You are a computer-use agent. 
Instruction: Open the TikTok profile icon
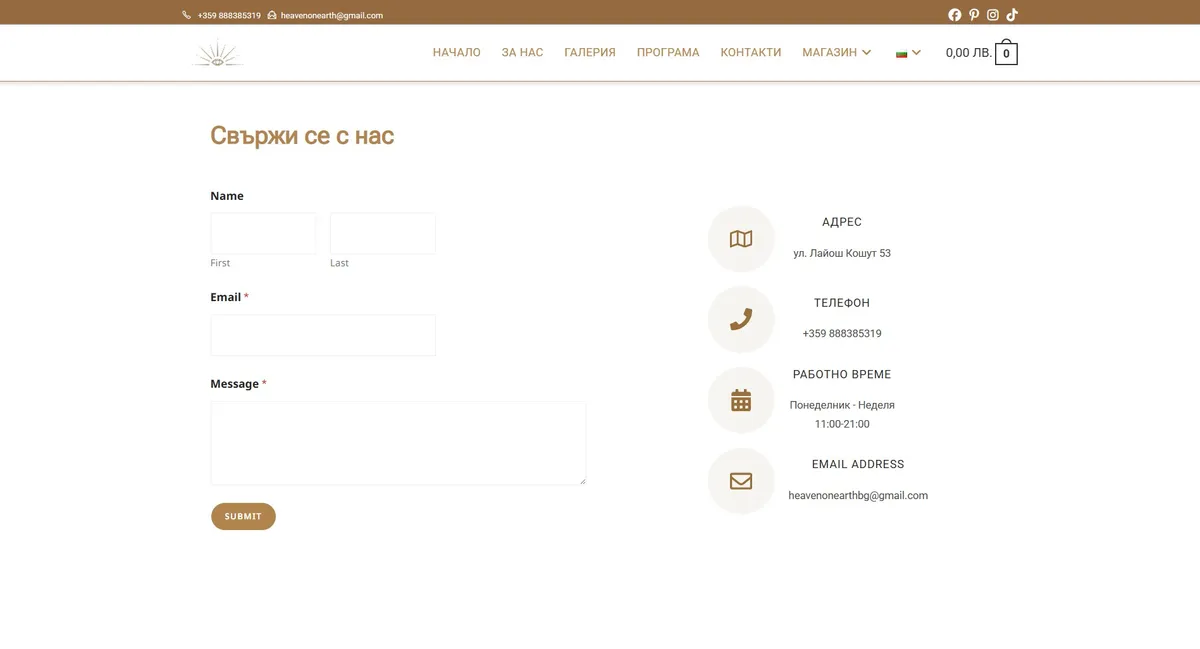1012,15
